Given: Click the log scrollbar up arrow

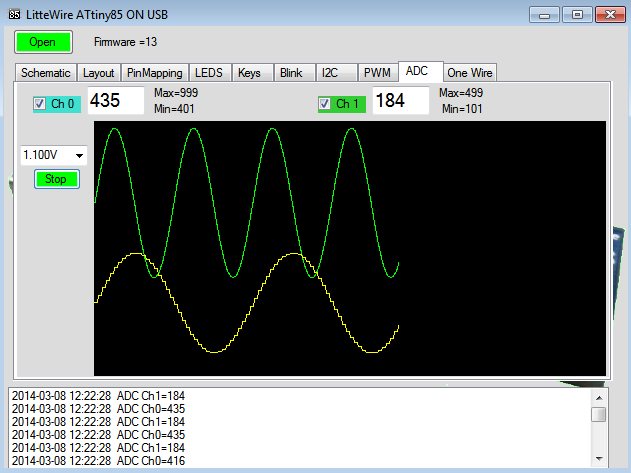Looking at the screenshot, I should (x=598, y=396).
